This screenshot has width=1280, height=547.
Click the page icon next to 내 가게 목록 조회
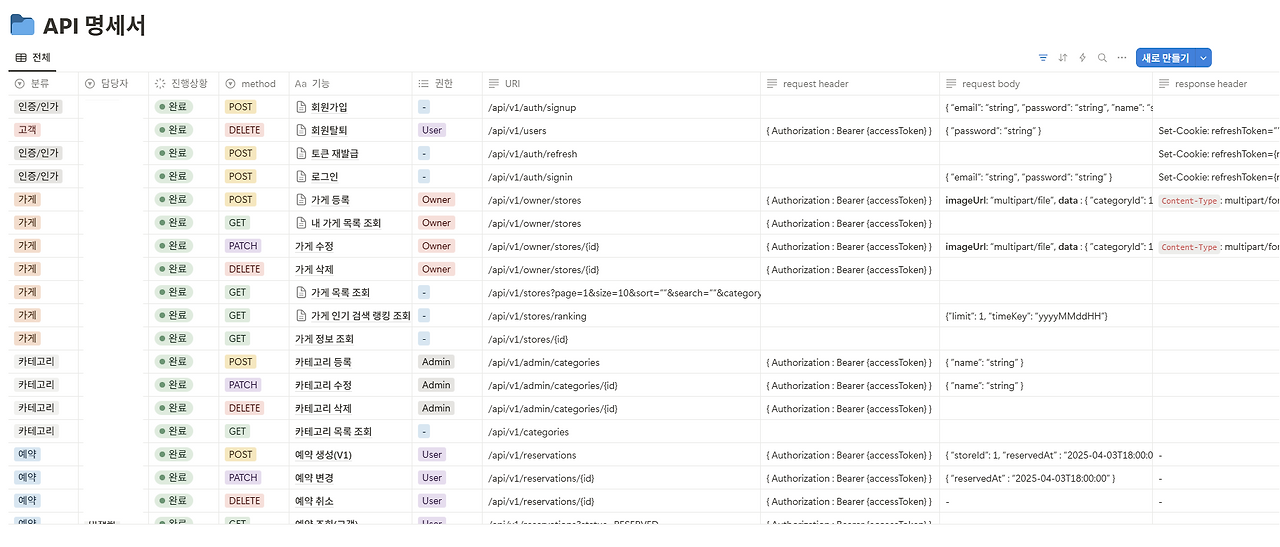(301, 223)
